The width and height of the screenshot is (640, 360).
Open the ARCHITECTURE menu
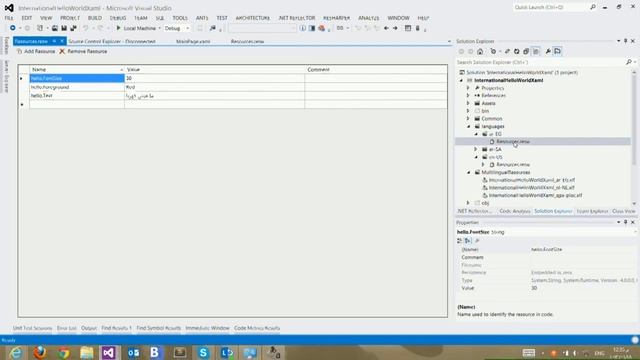[x=253, y=18]
